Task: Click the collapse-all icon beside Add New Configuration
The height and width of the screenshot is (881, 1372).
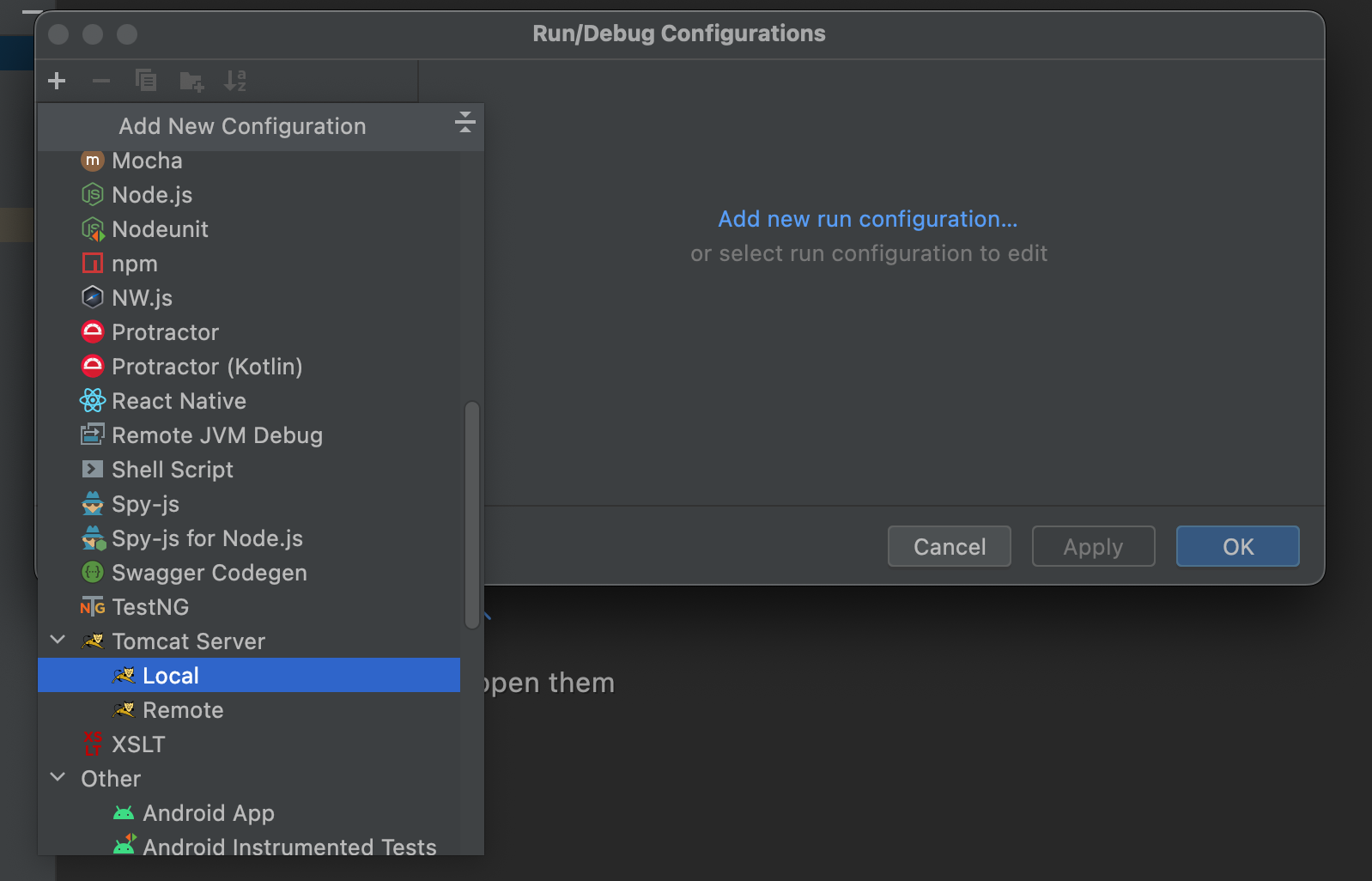Action: pyautogui.click(x=464, y=122)
